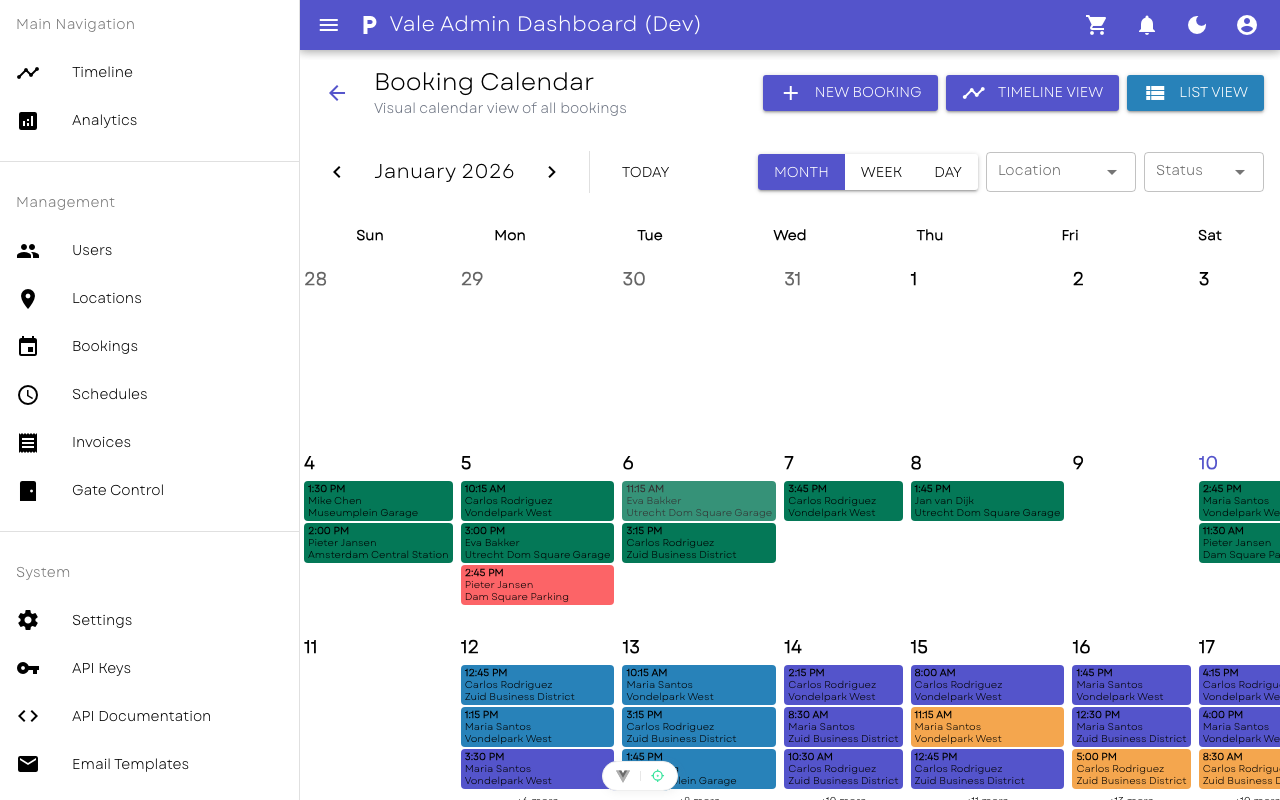Viewport: 1280px width, 800px height.
Task: Toggle dark mode with the moon icon
Action: [1196, 24]
